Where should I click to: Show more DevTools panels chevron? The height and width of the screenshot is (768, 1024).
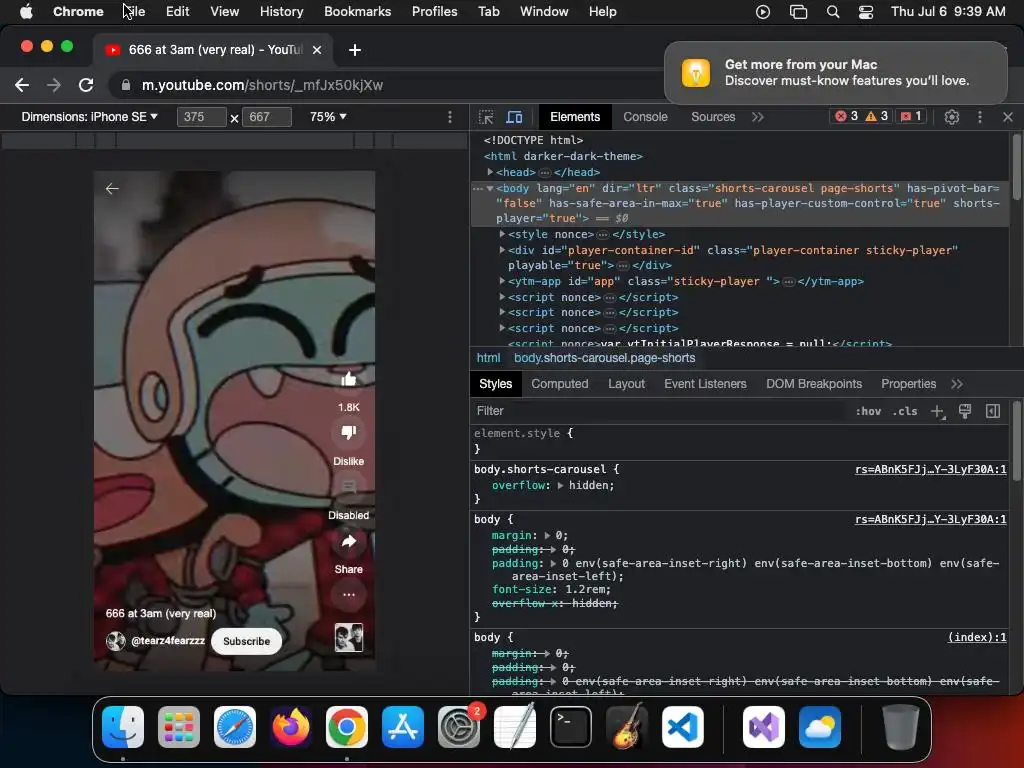tap(758, 117)
